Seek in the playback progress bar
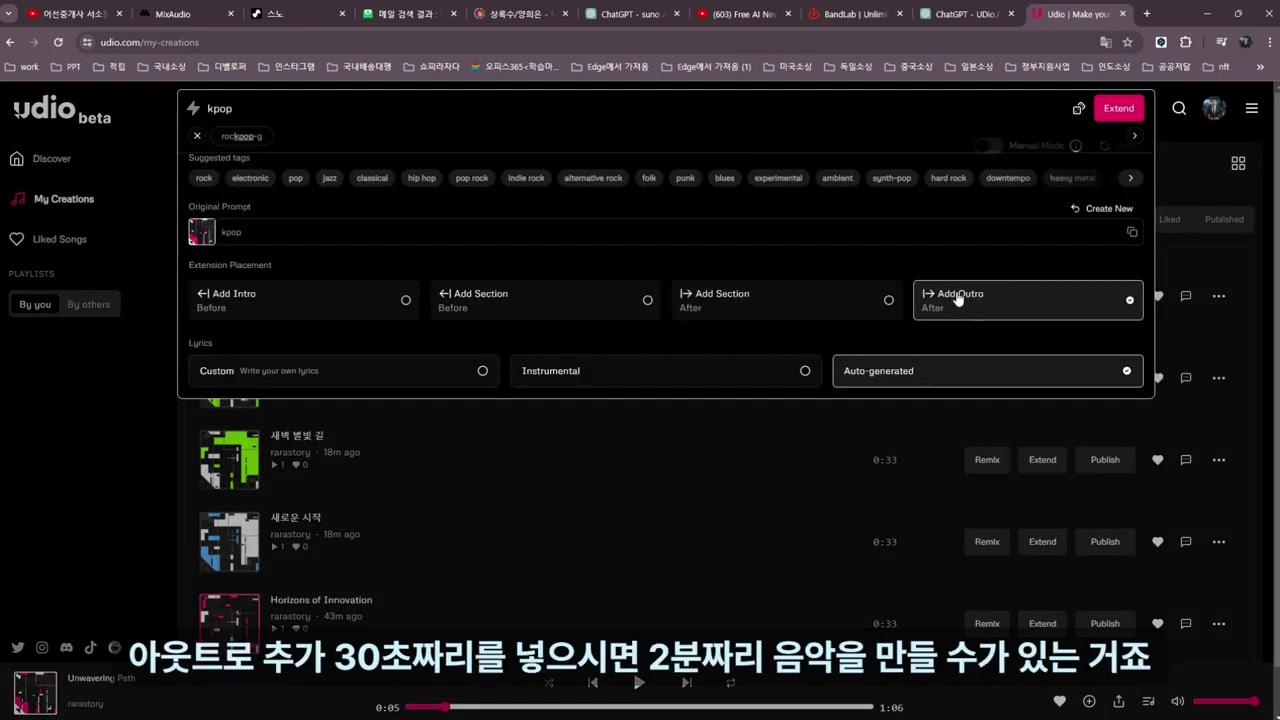Image resolution: width=1280 pixels, height=720 pixels. coord(639,707)
